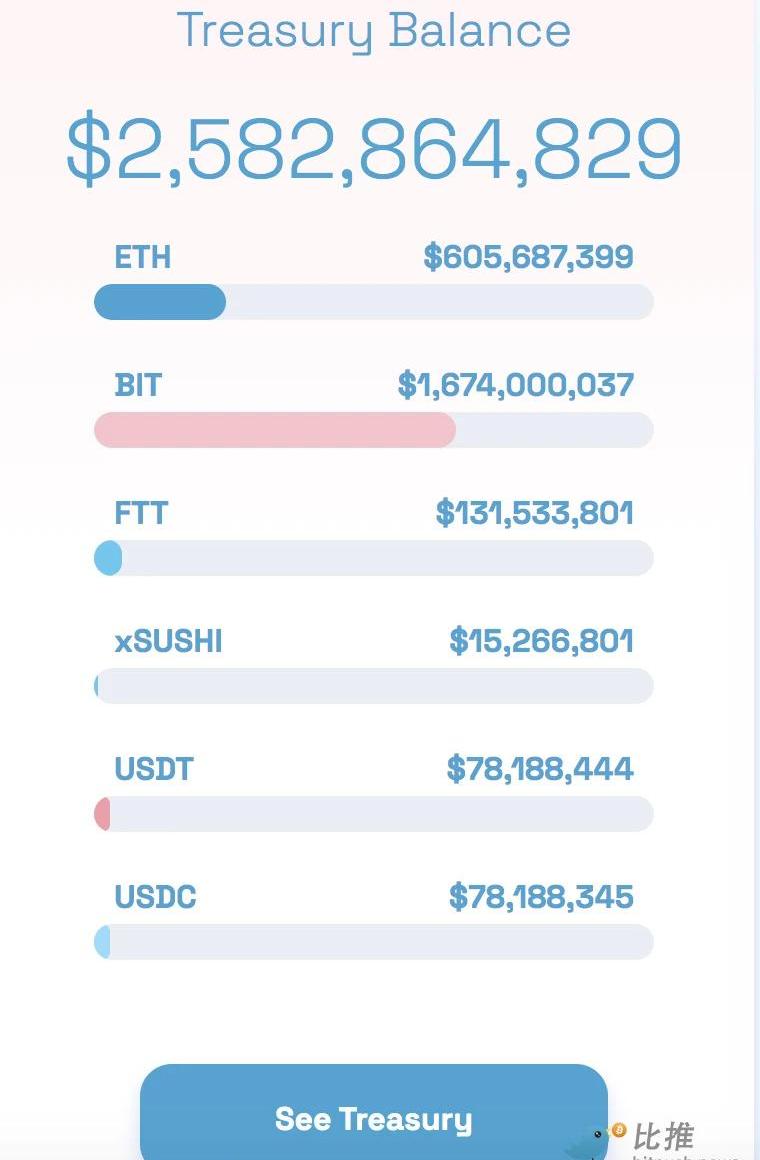Select the BIT amount $1,674,000,037

click(515, 385)
